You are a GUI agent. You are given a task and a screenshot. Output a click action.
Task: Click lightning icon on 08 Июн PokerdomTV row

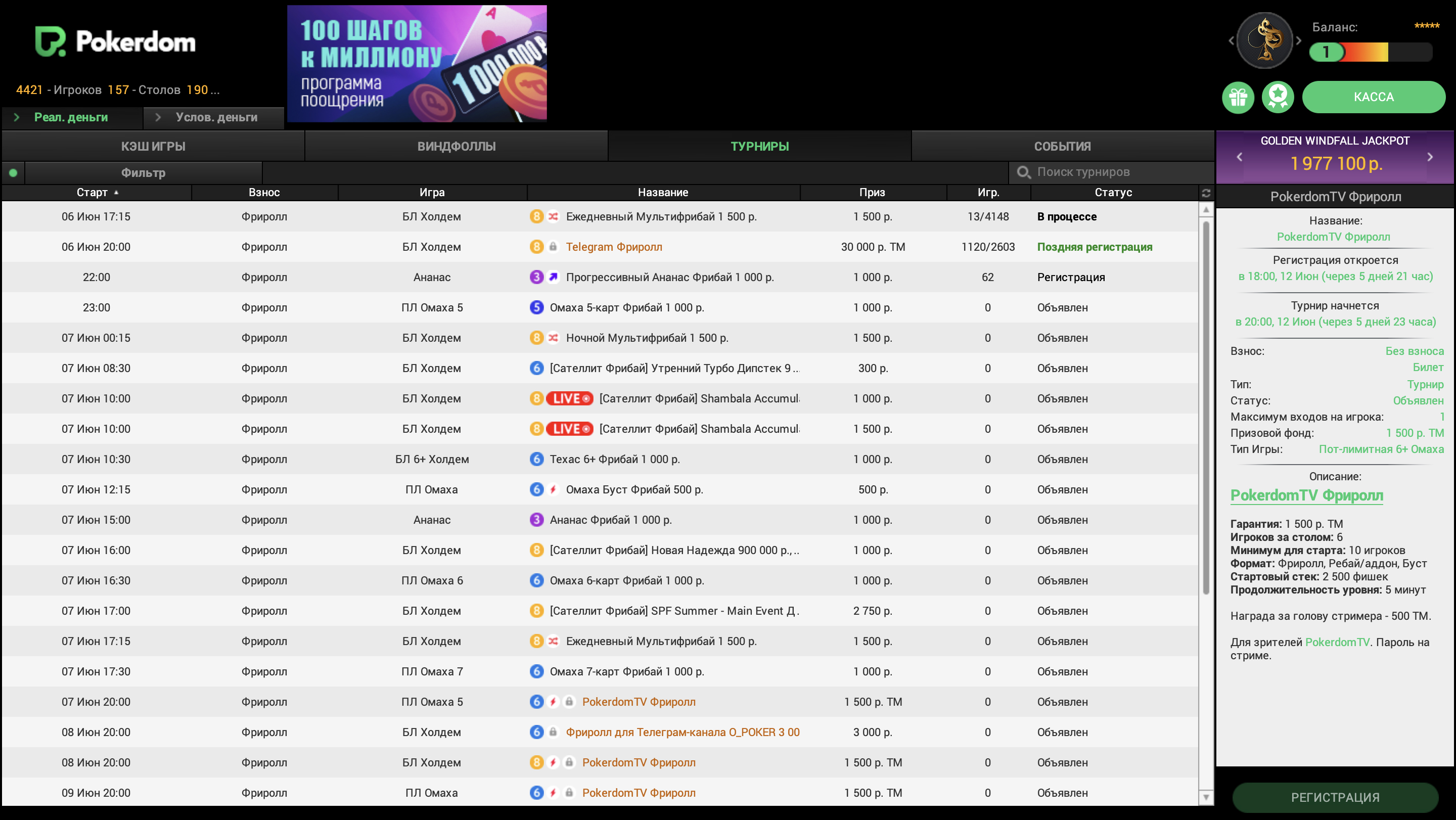pos(554,762)
